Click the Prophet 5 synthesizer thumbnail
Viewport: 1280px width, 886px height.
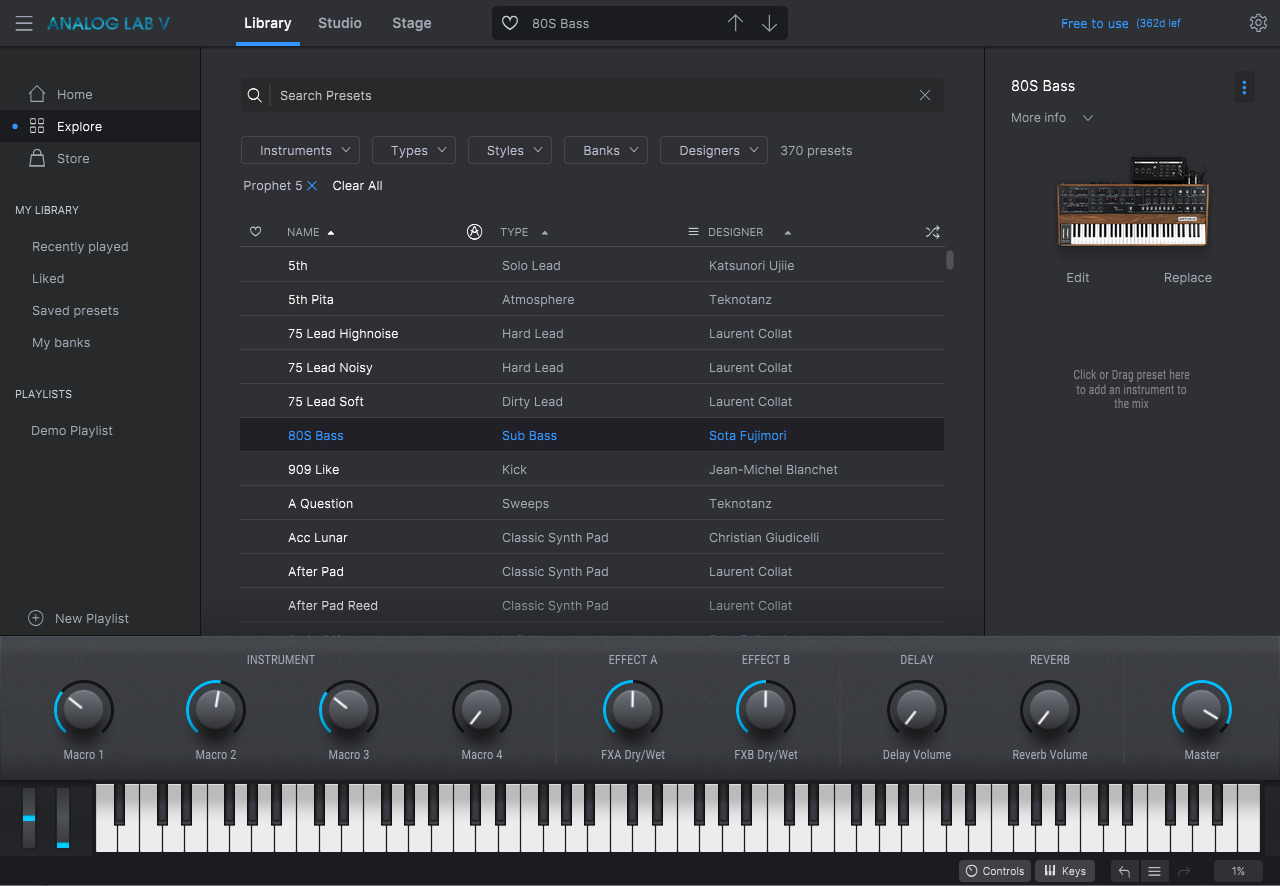(x=1133, y=202)
